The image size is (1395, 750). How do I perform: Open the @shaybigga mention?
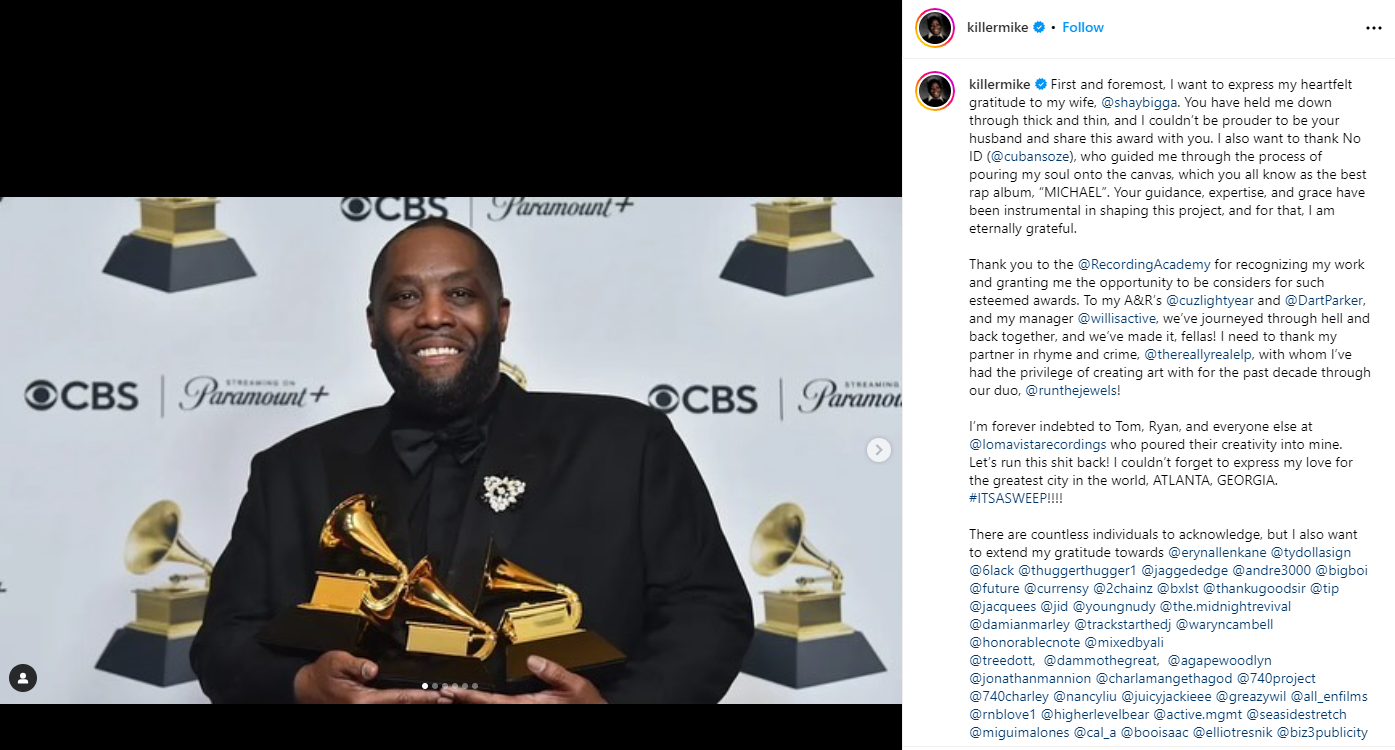point(1140,102)
